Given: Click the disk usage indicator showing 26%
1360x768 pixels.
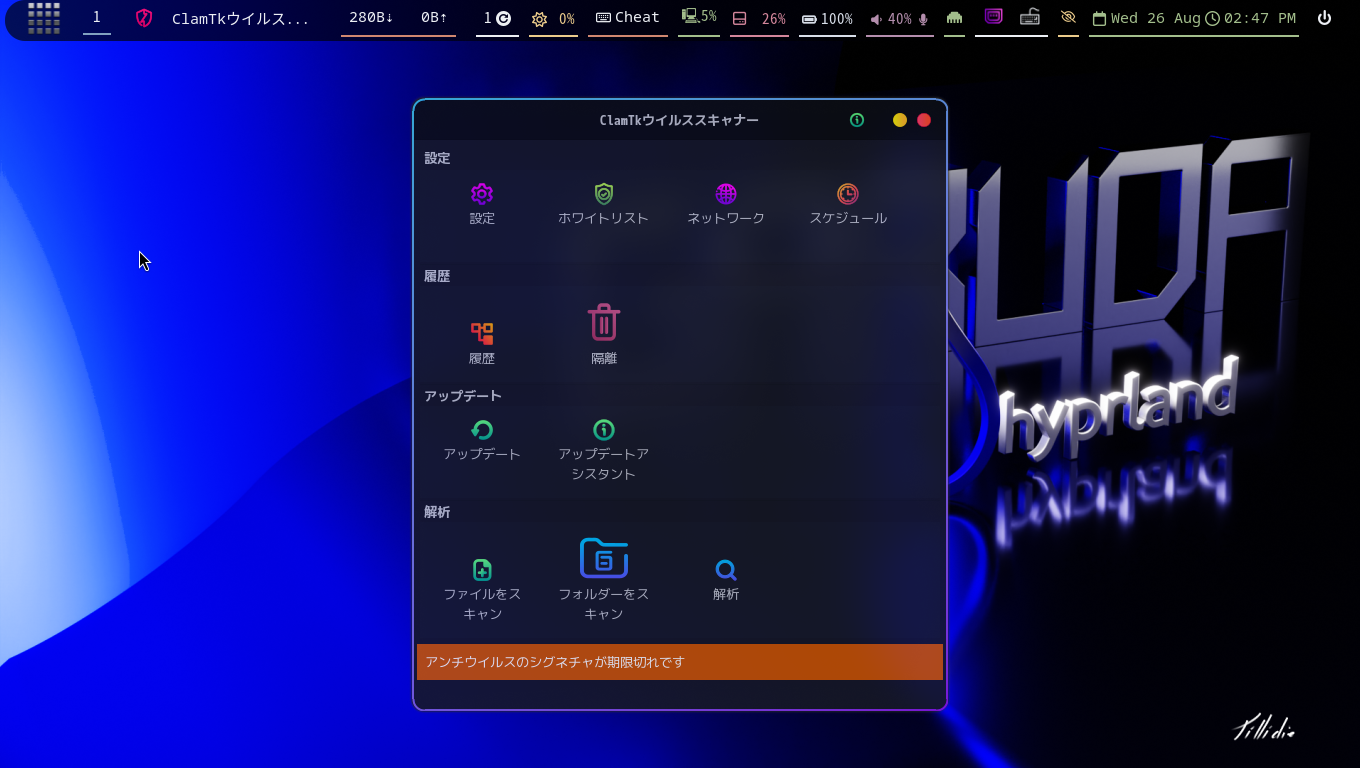Looking at the screenshot, I should click(x=759, y=19).
